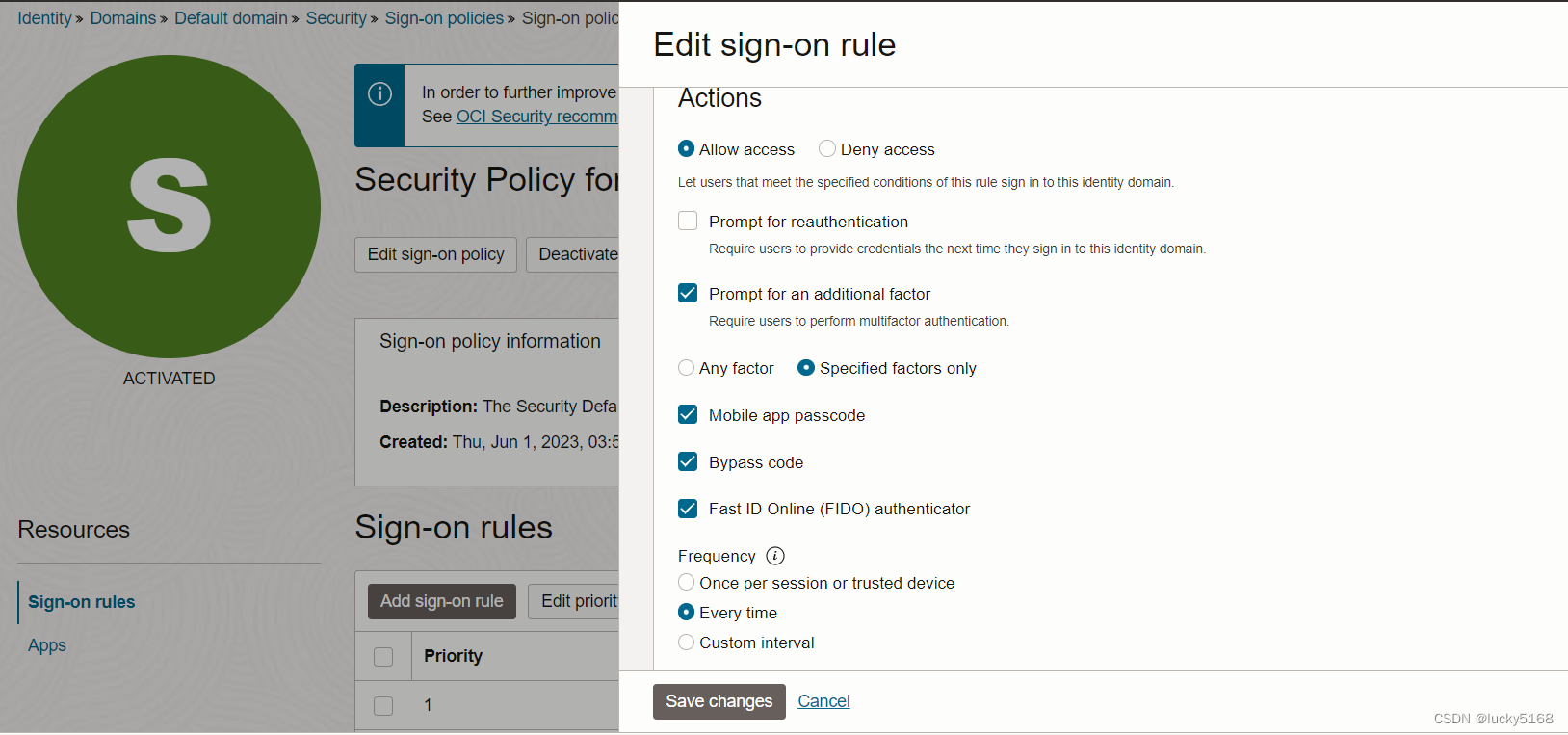Open Apps in Resources menu
1568x735 pixels.
coord(46,645)
